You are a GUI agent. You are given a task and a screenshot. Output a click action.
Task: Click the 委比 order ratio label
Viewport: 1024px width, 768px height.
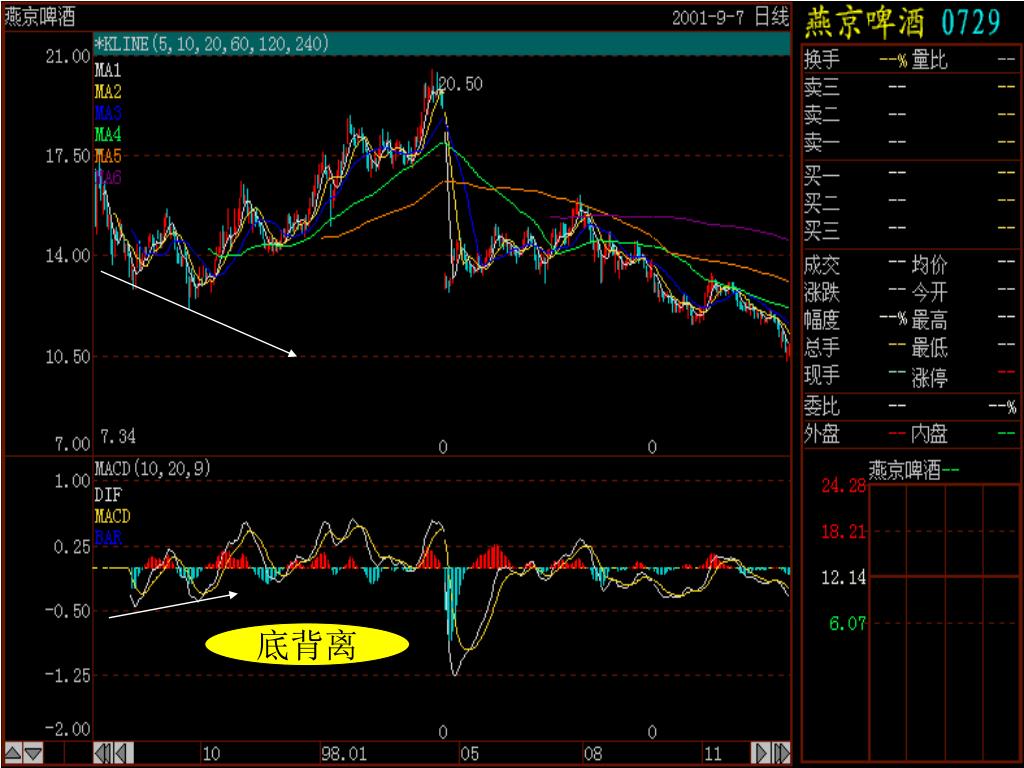[x=822, y=406]
